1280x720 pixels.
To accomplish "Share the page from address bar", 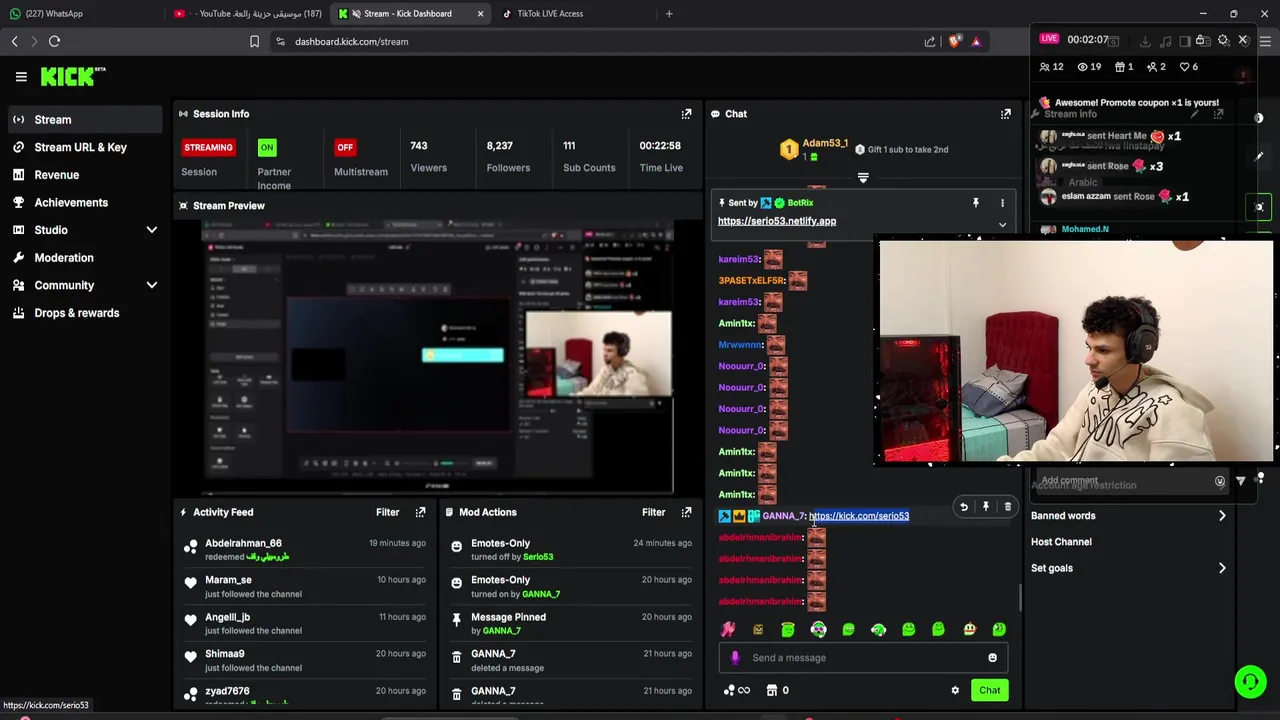I will [930, 41].
